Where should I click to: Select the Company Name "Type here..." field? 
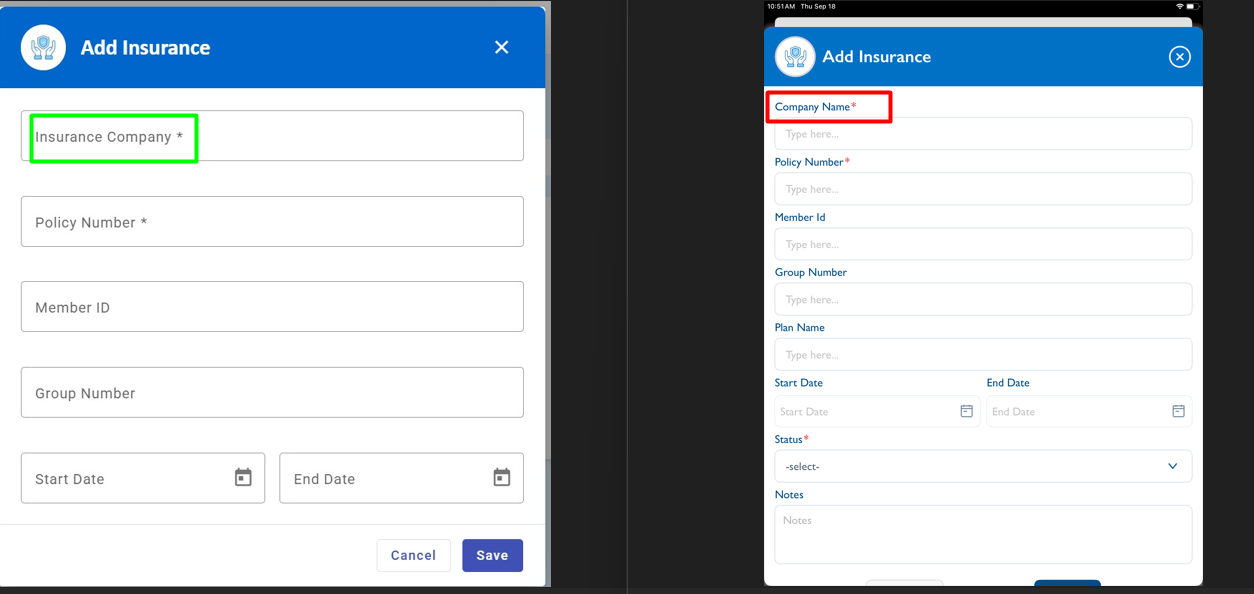[982, 134]
